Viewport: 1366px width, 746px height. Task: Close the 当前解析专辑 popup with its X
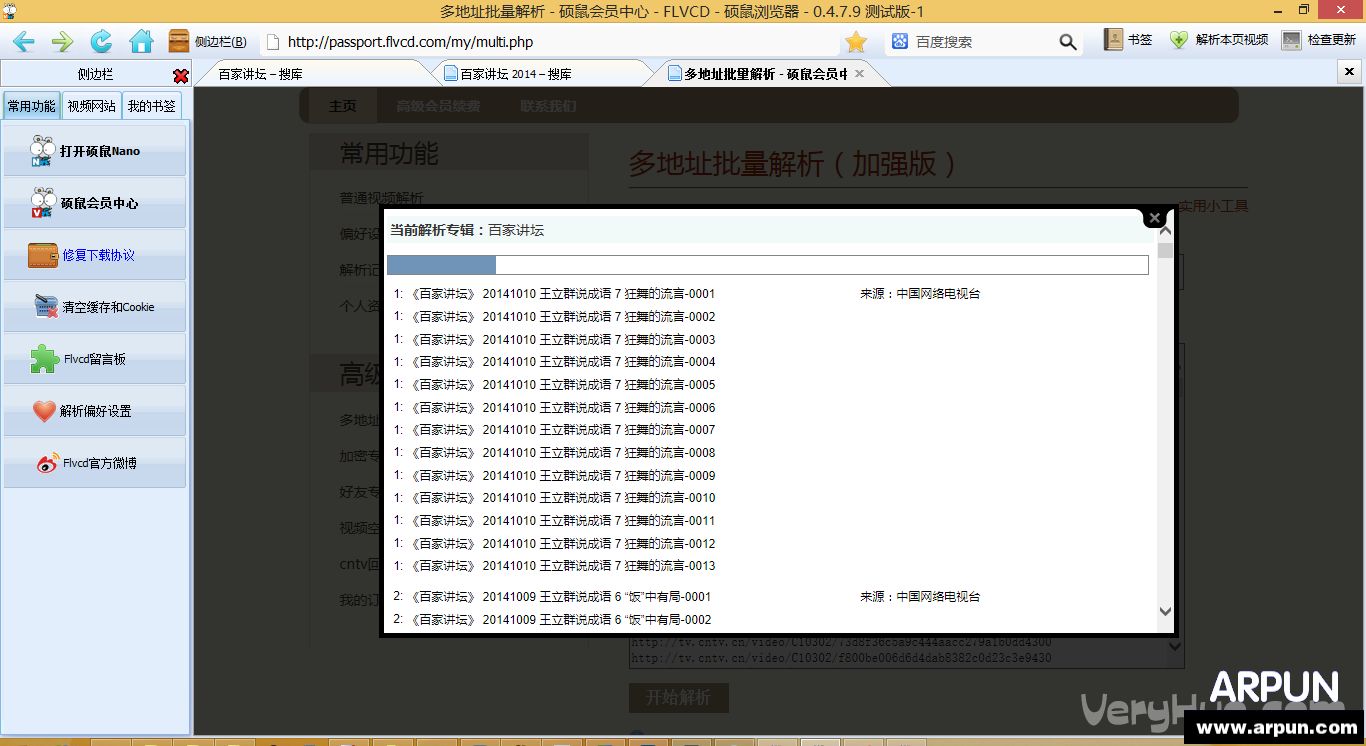[1155, 217]
